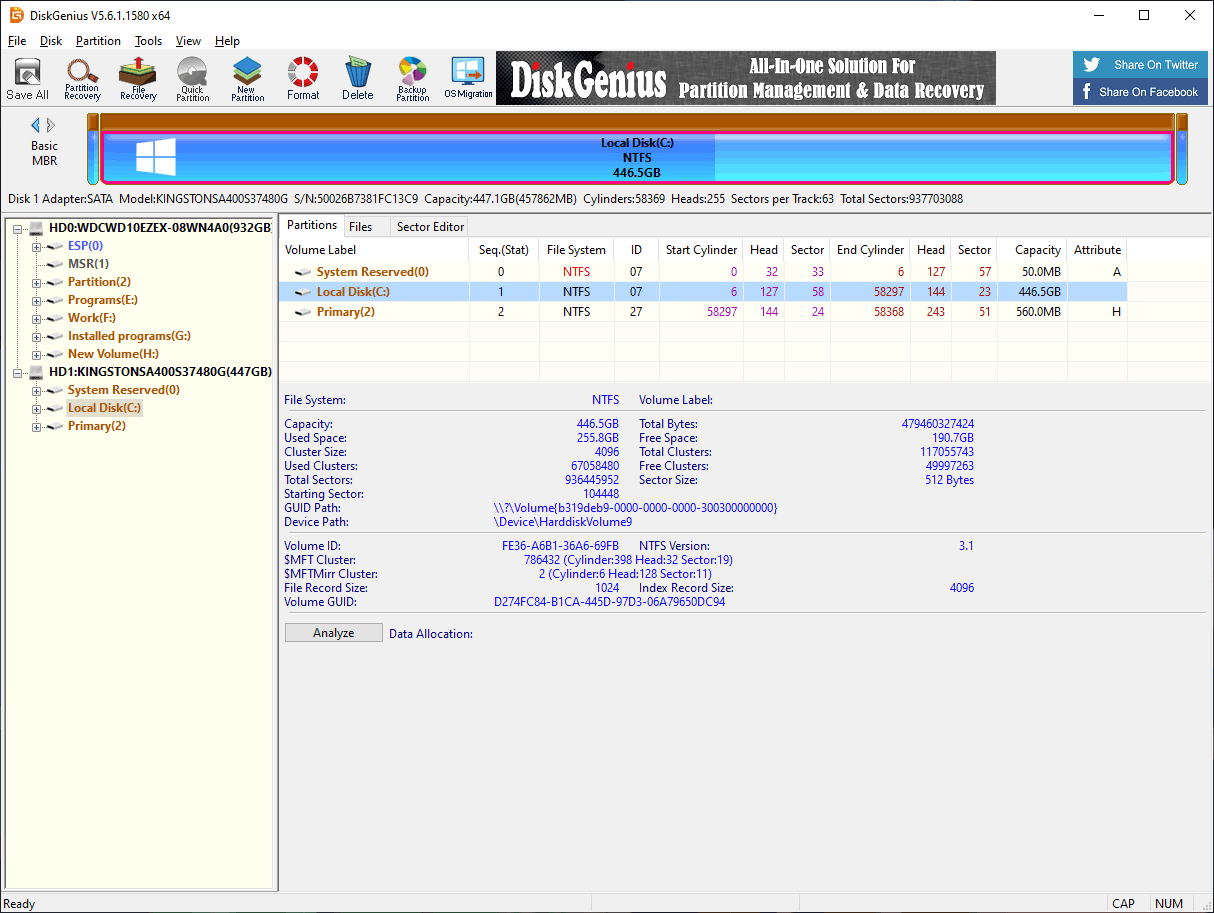Start OS Migration tool
Viewport: 1214px width, 913px height.
[x=468, y=79]
